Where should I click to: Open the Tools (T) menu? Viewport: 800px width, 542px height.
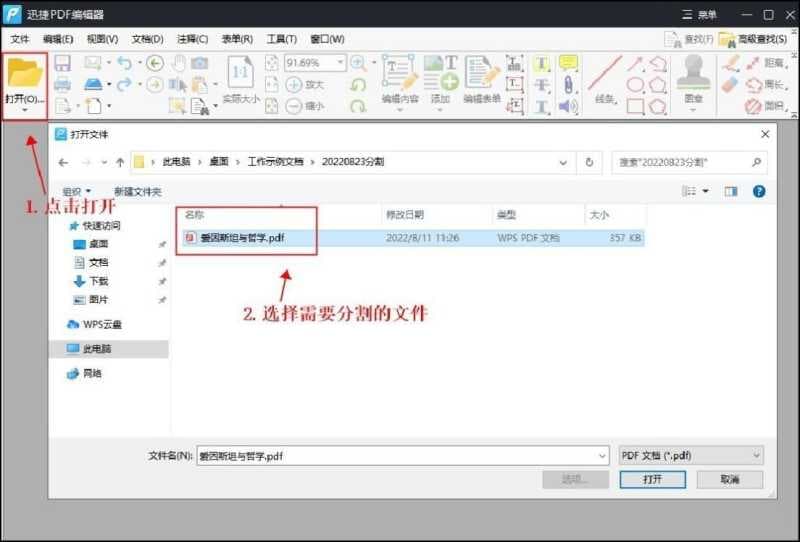282,39
